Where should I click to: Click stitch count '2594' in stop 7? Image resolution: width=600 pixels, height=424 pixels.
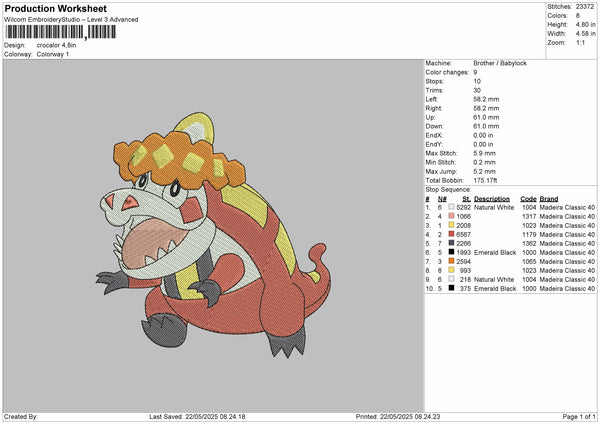point(464,261)
